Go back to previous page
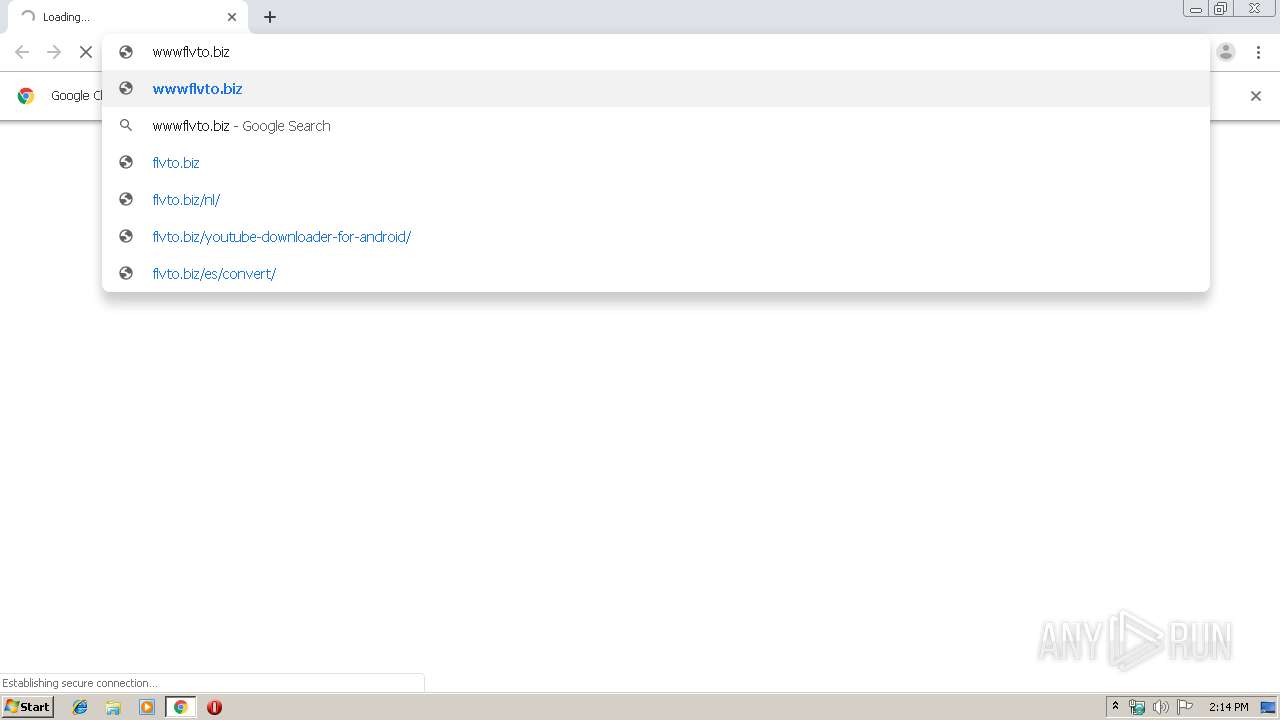 pos(22,52)
